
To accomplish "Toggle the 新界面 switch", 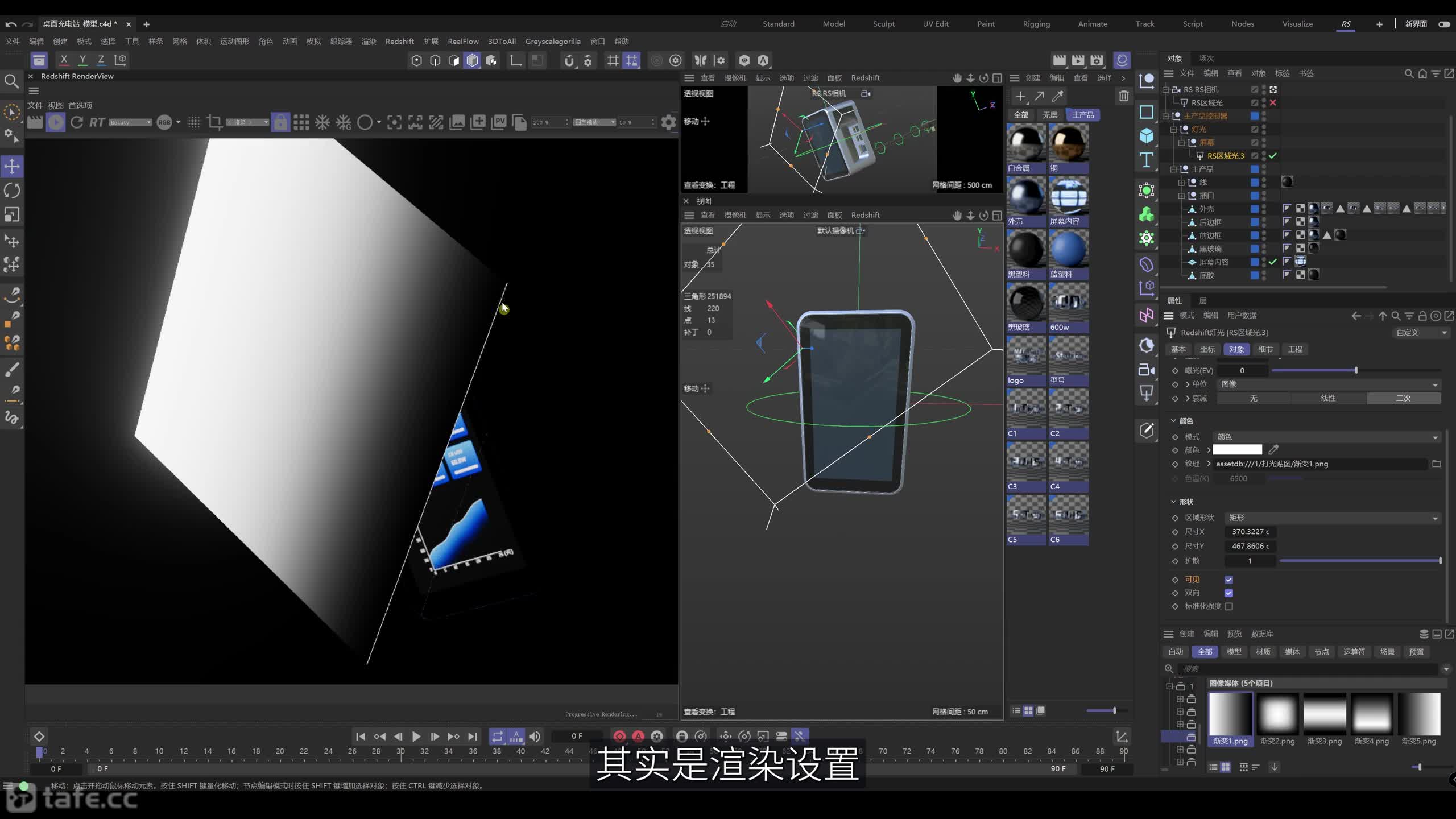I will tap(1444, 24).
